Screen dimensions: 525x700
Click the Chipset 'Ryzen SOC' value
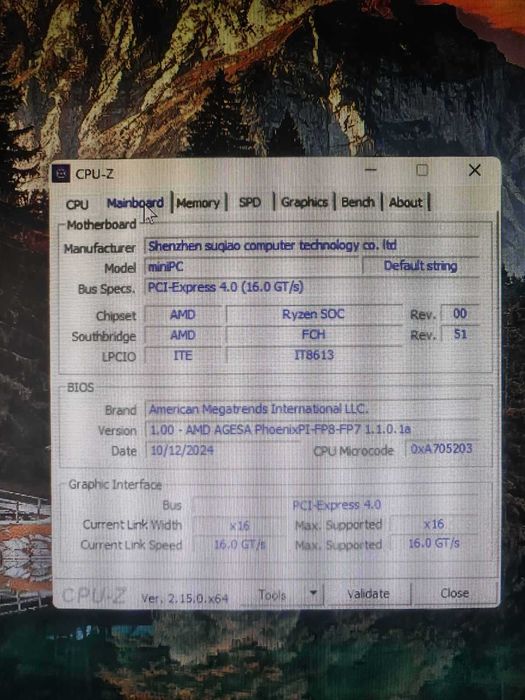[x=313, y=314]
